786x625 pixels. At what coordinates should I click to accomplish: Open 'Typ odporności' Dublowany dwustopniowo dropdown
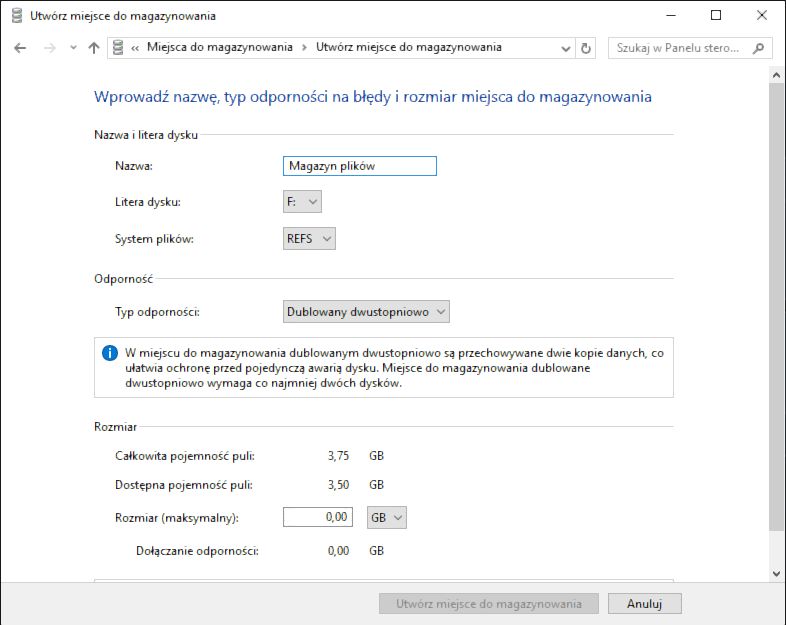tap(366, 312)
